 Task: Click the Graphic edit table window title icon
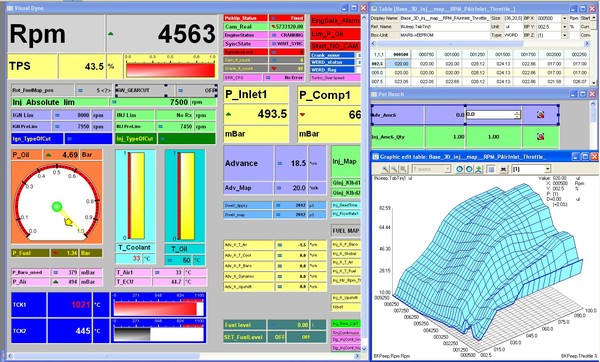click(x=375, y=157)
